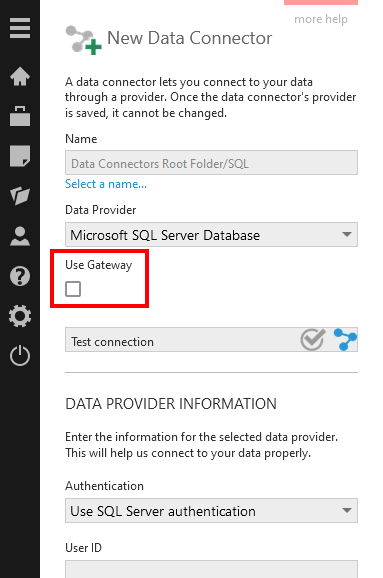This screenshot has width=383, height=578.
Task: Click the DATA PROVIDER INFORMATION heading
Action: point(171,404)
